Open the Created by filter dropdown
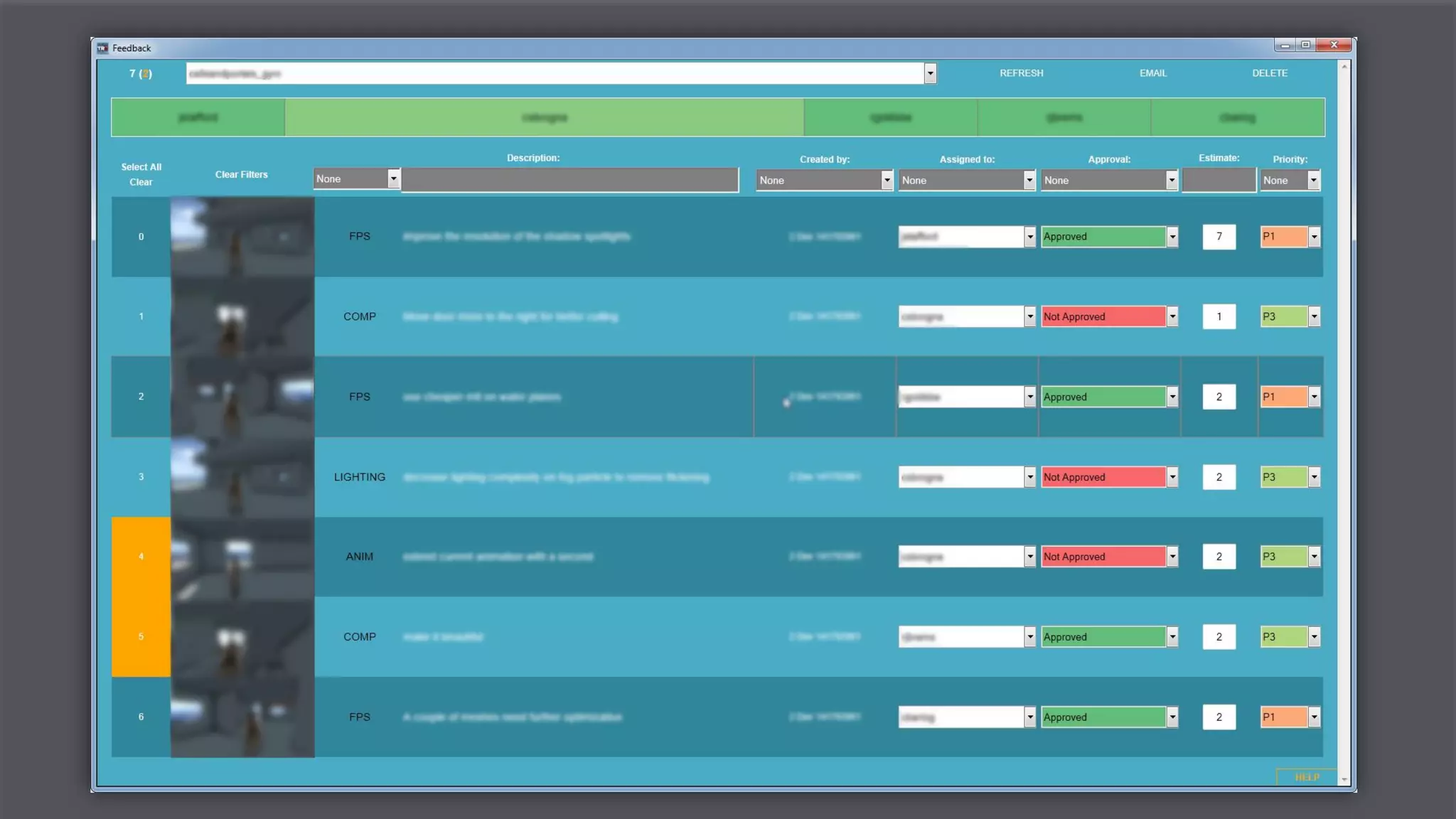 [886, 181]
